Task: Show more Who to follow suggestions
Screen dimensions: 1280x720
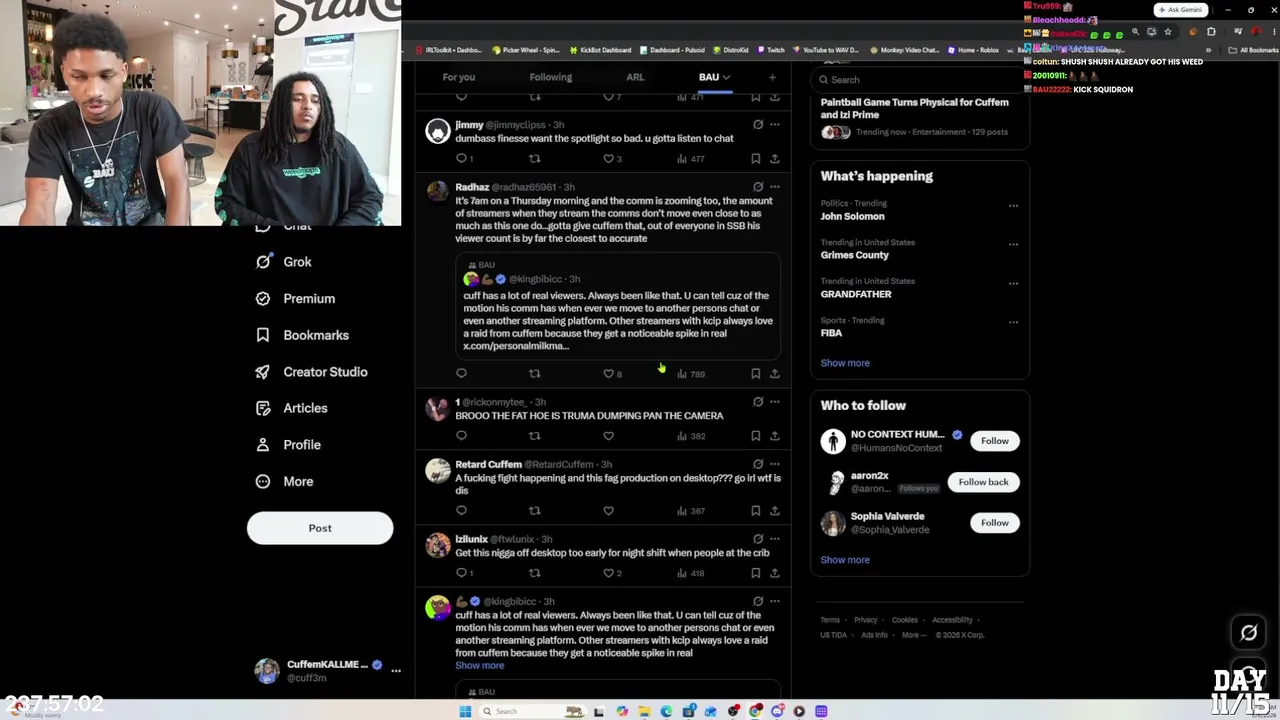Action: (x=845, y=560)
